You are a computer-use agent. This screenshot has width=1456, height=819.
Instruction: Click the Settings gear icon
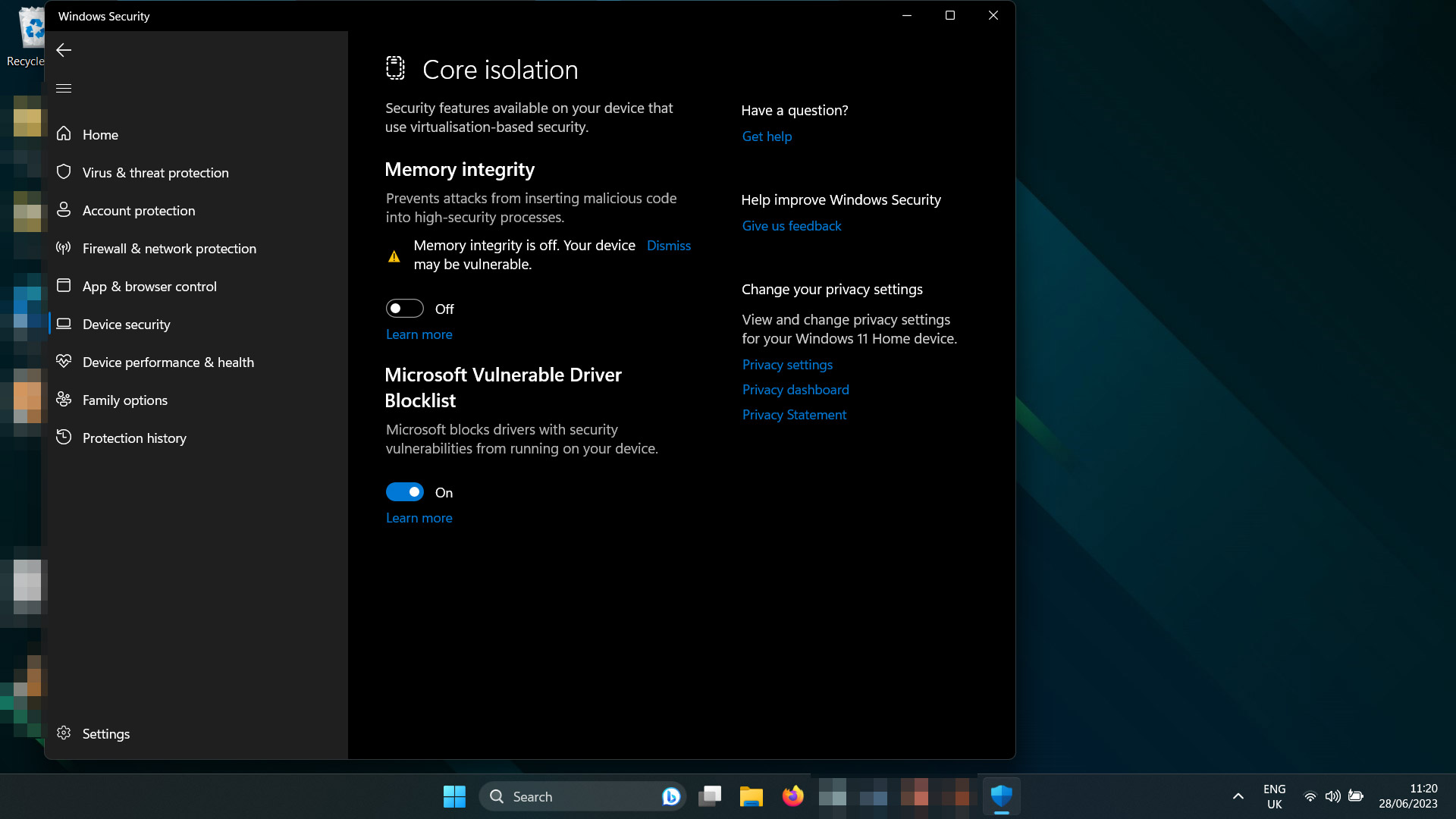point(64,733)
